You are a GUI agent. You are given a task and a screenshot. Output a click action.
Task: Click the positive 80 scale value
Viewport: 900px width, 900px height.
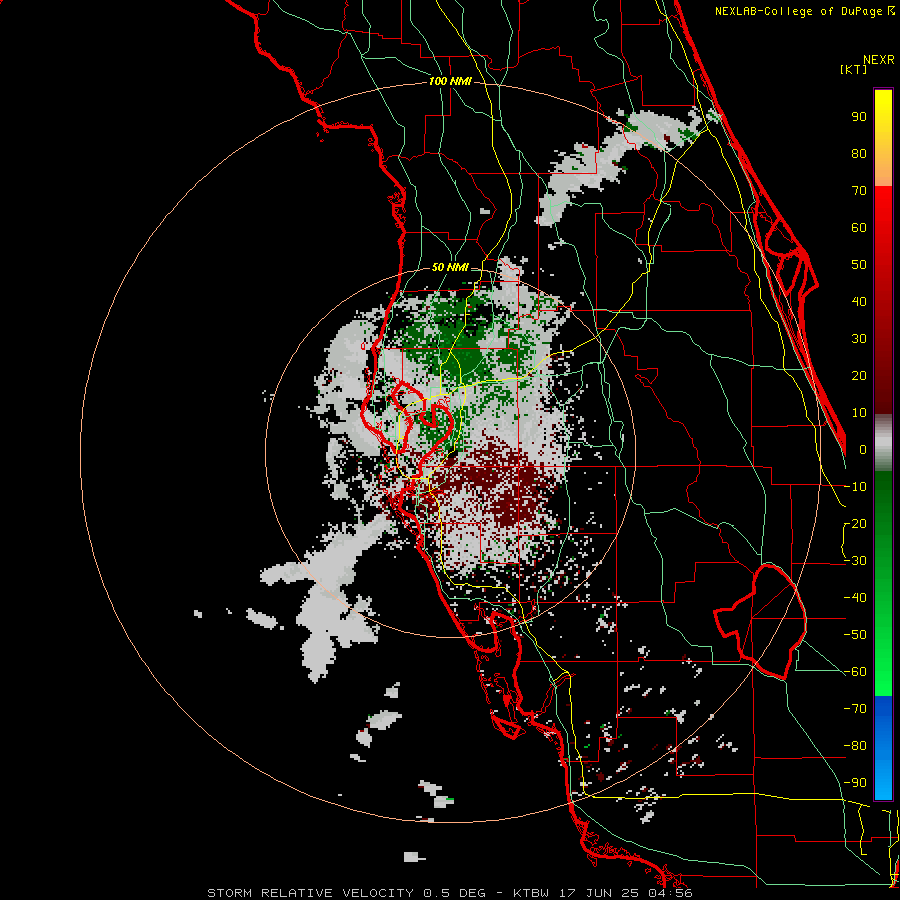click(859, 153)
